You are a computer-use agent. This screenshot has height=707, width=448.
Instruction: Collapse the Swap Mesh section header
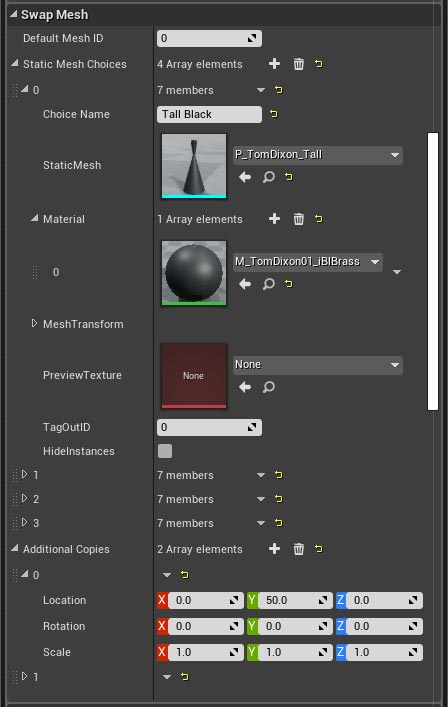point(14,14)
